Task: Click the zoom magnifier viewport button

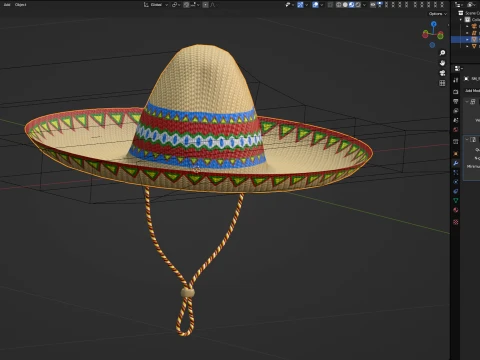Action: (x=442, y=53)
